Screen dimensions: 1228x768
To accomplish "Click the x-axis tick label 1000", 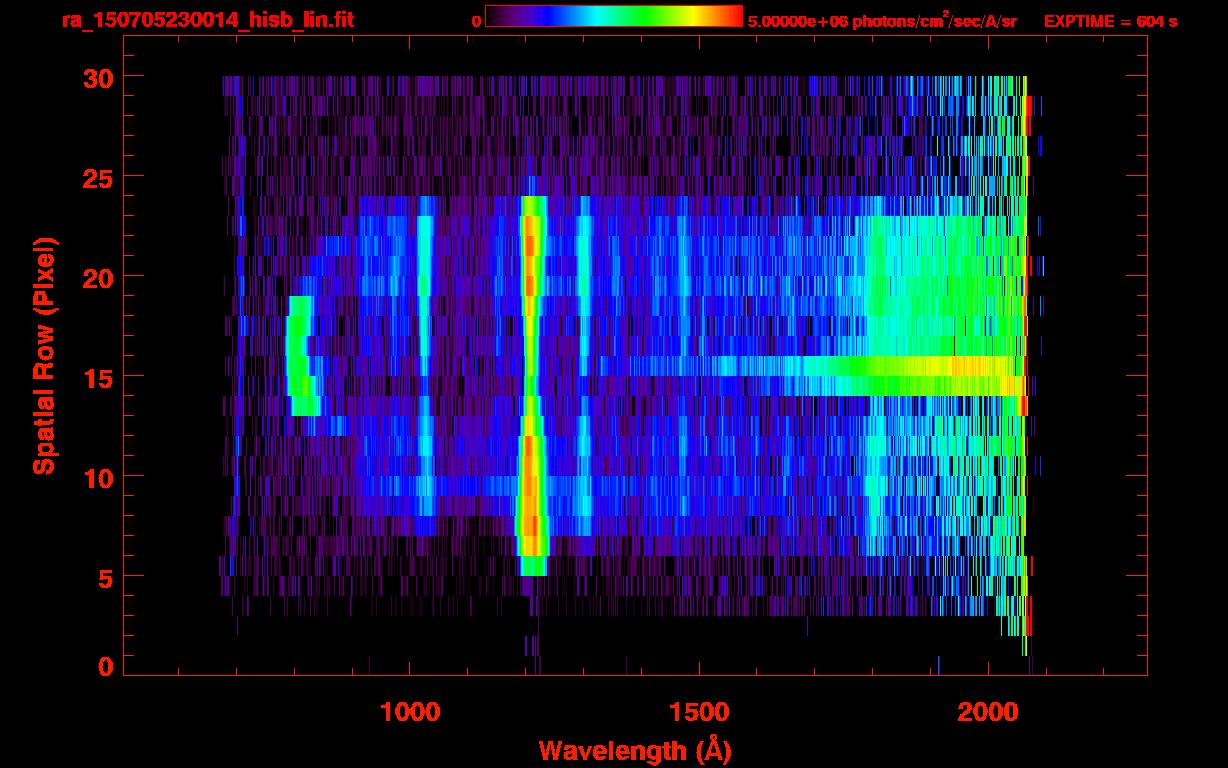I will coord(411,712).
